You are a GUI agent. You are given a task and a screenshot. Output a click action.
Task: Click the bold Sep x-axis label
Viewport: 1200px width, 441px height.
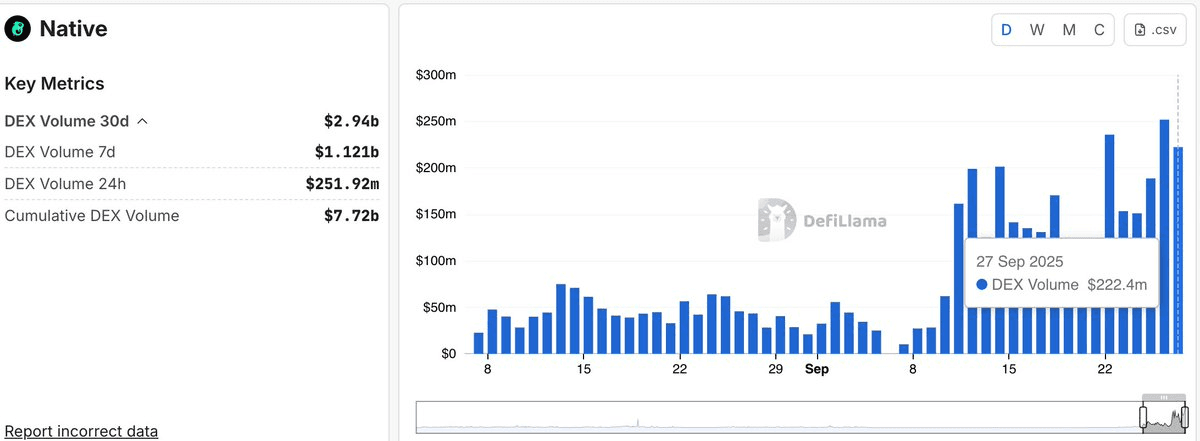(818, 369)
